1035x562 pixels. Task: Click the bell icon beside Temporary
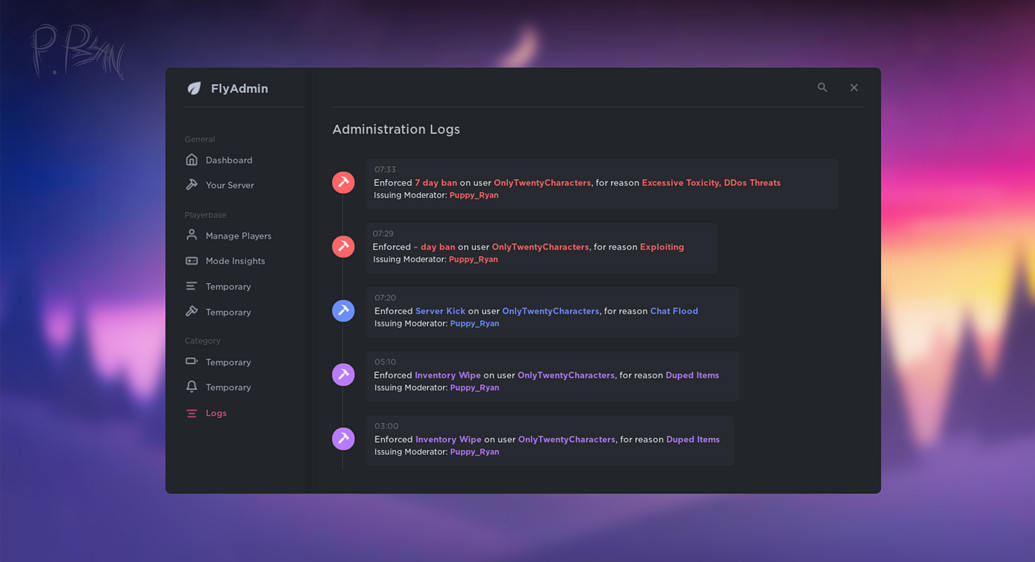pyautogui.click(x=191, y=387)
